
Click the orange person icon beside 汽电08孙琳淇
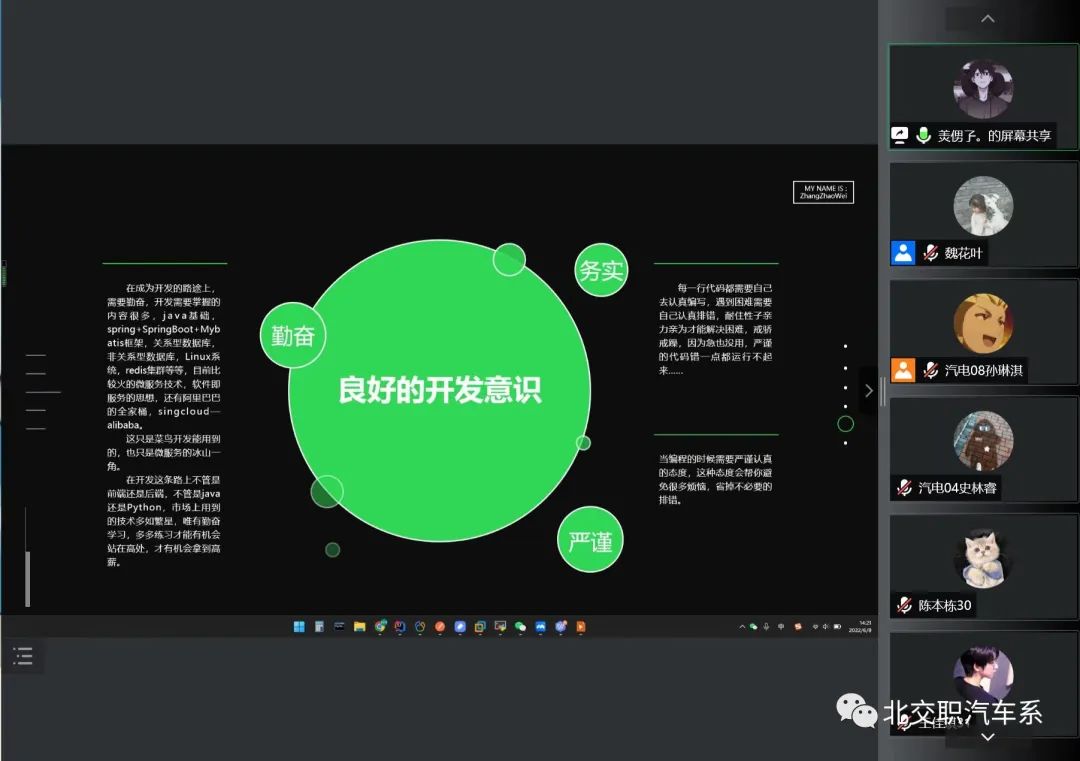[903, 370]
